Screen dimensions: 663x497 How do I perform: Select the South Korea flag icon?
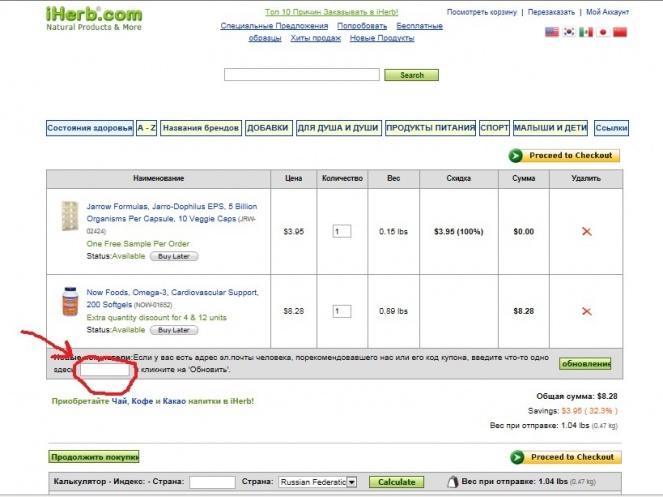pos(569,32)
